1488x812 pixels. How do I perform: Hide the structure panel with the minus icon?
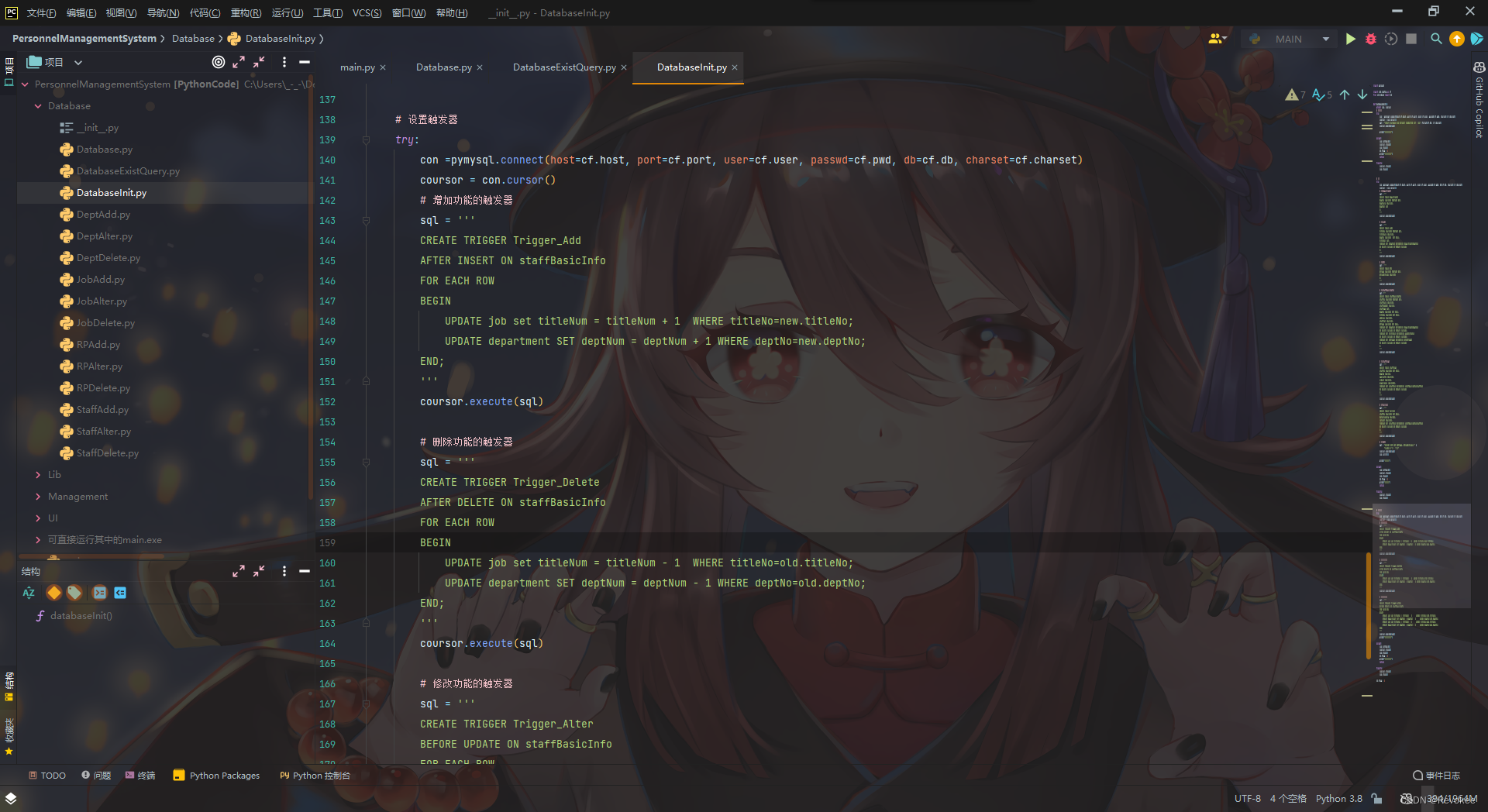[x=305, y=571]
